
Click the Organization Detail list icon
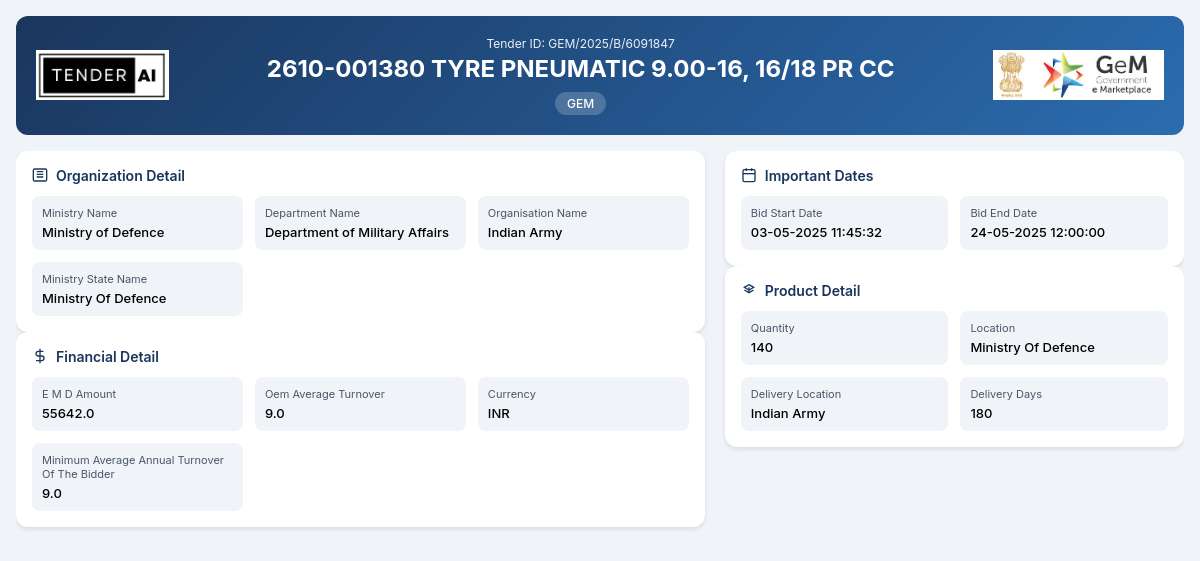(40, 175)
